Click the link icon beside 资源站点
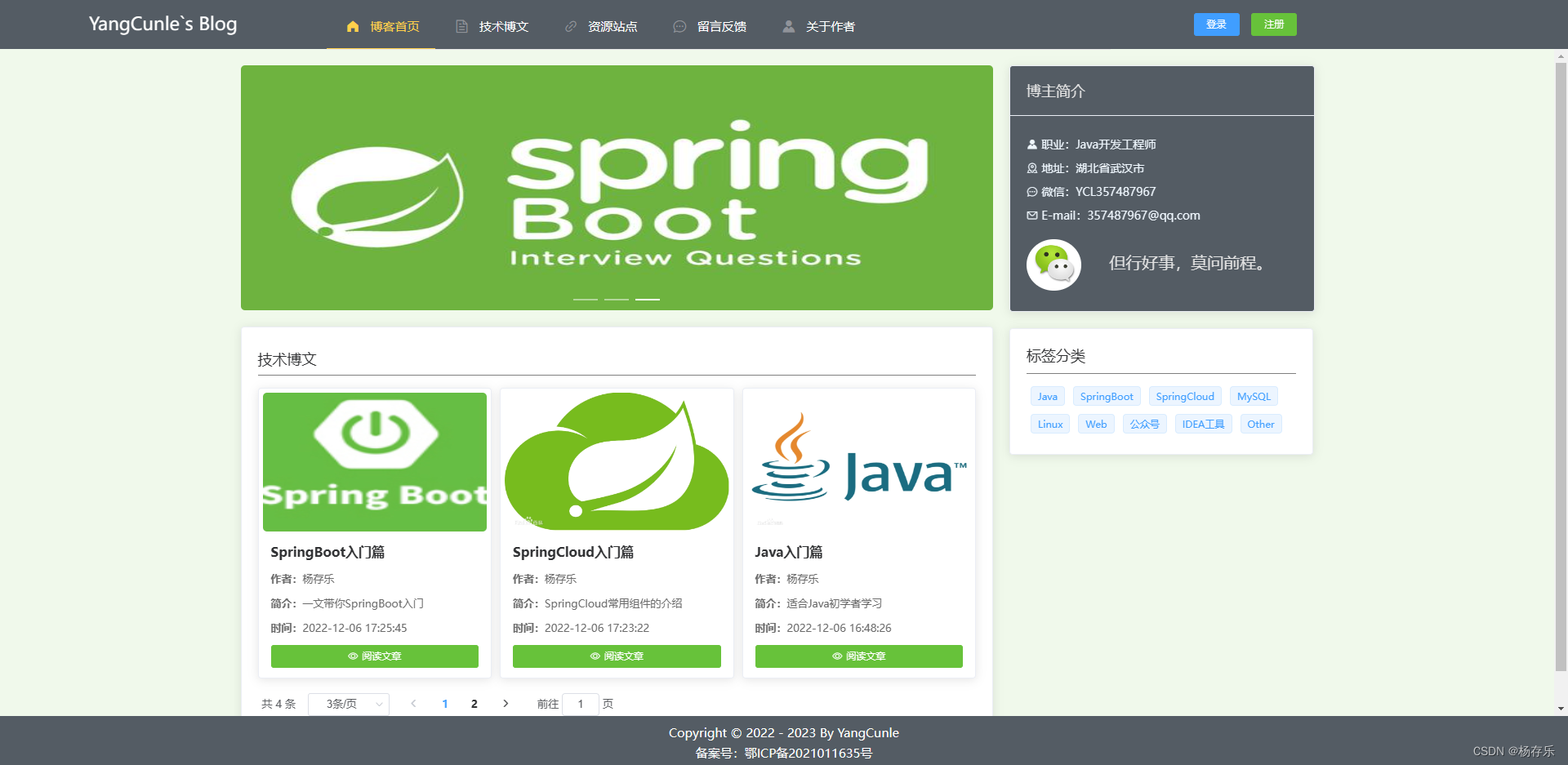 (571, 26)
